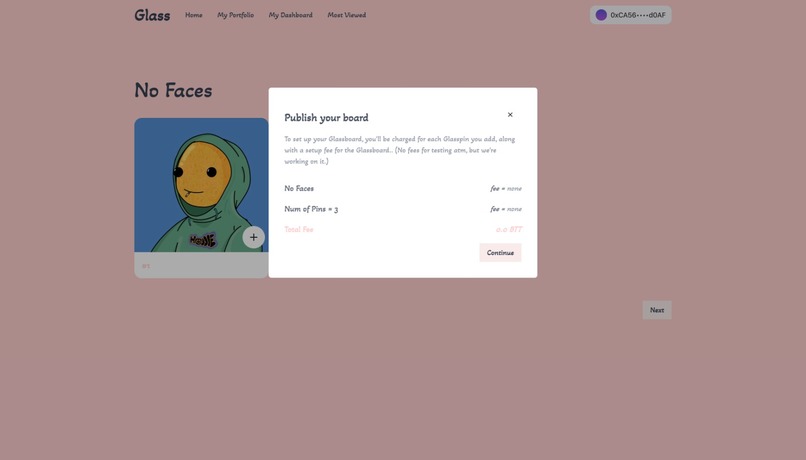Screen dimensions: 806x460
Task: Click the fee = none beside No Faces
Action: coord(506,189)
